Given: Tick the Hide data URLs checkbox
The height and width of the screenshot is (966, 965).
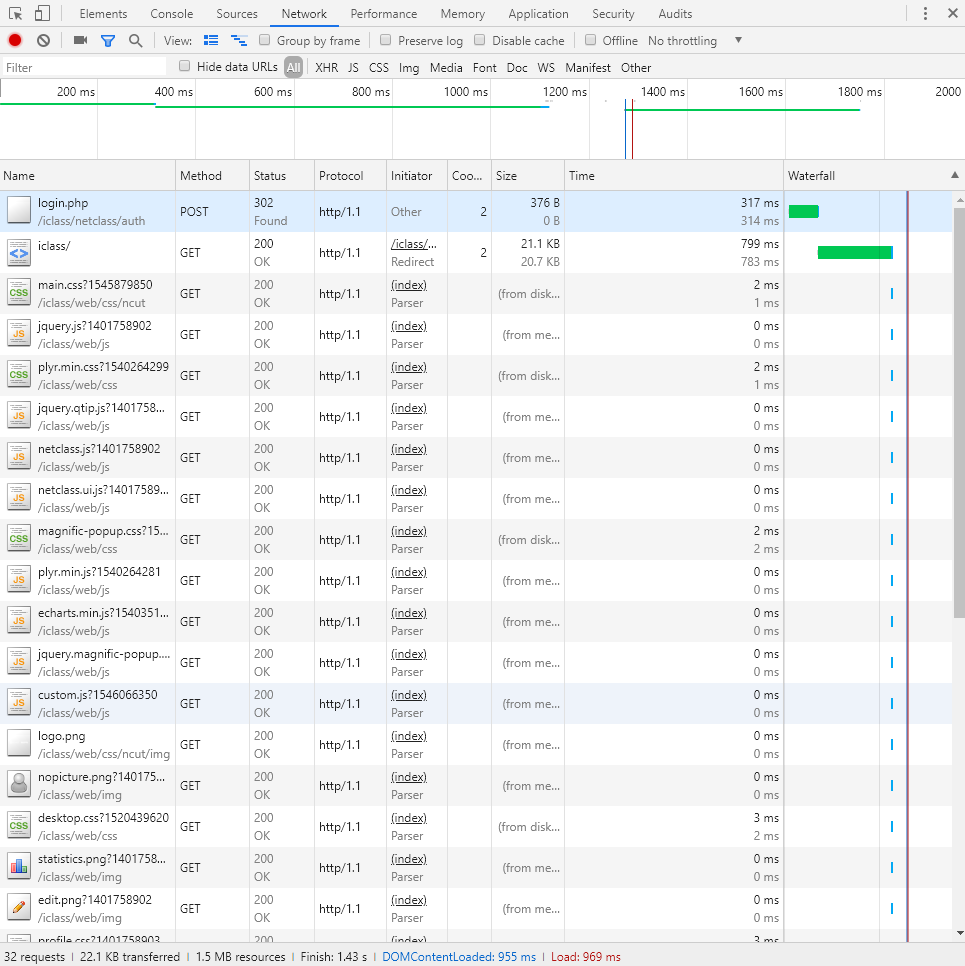Looking at the screenshot, I should pos(184,67).
